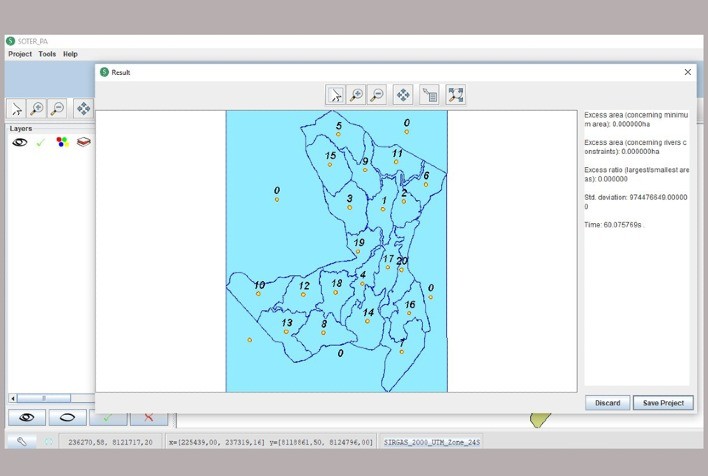Screen dimensions: 708x476
Task: Click region label 1 on the map
Action: (384, 201)
